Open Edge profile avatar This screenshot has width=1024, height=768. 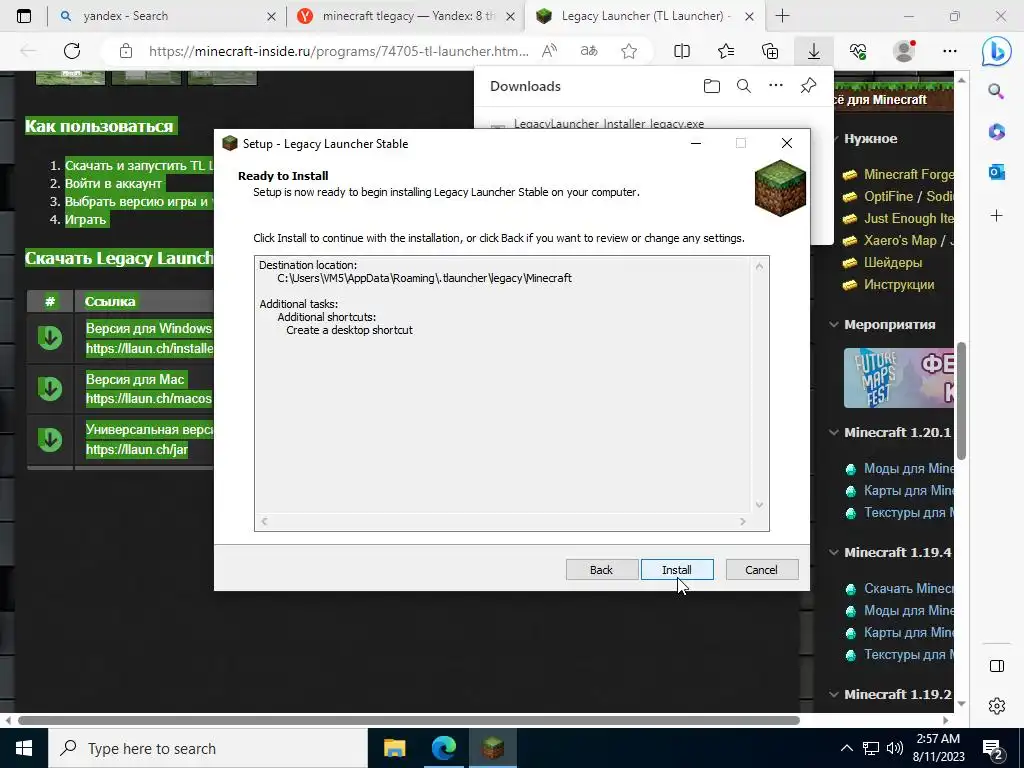click(x=904, y=51)
